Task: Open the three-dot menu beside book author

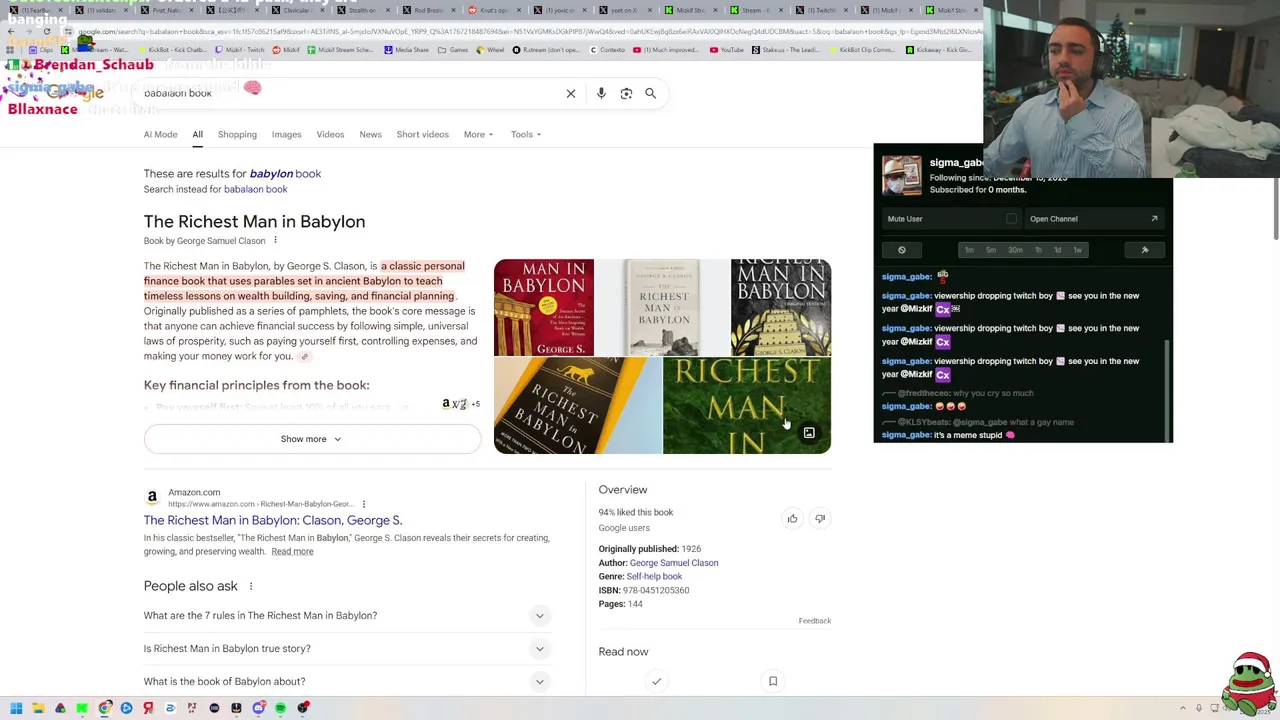Action: click(275, 240)
